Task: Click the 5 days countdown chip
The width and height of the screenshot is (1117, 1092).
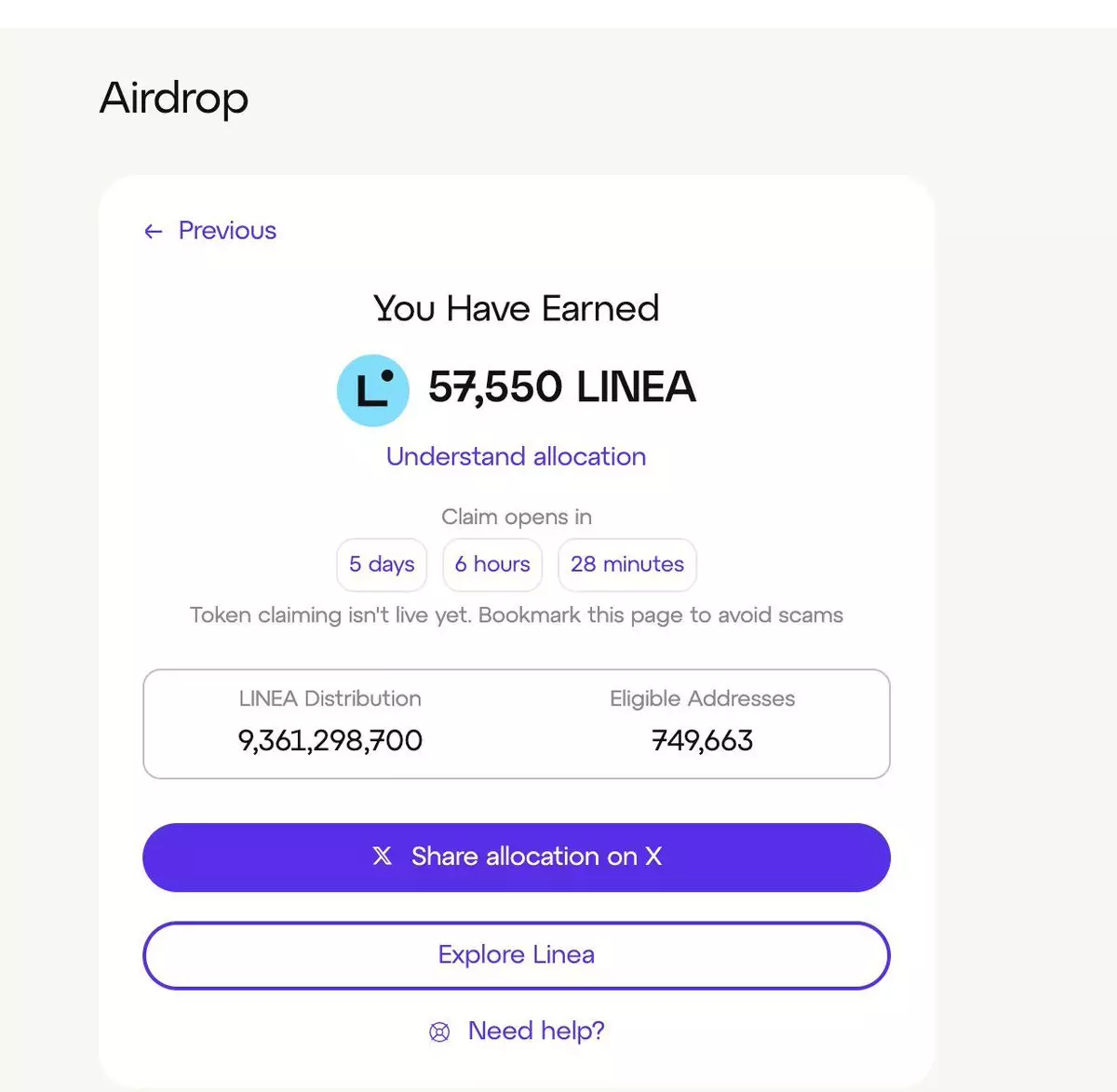Action: [382, 564]
